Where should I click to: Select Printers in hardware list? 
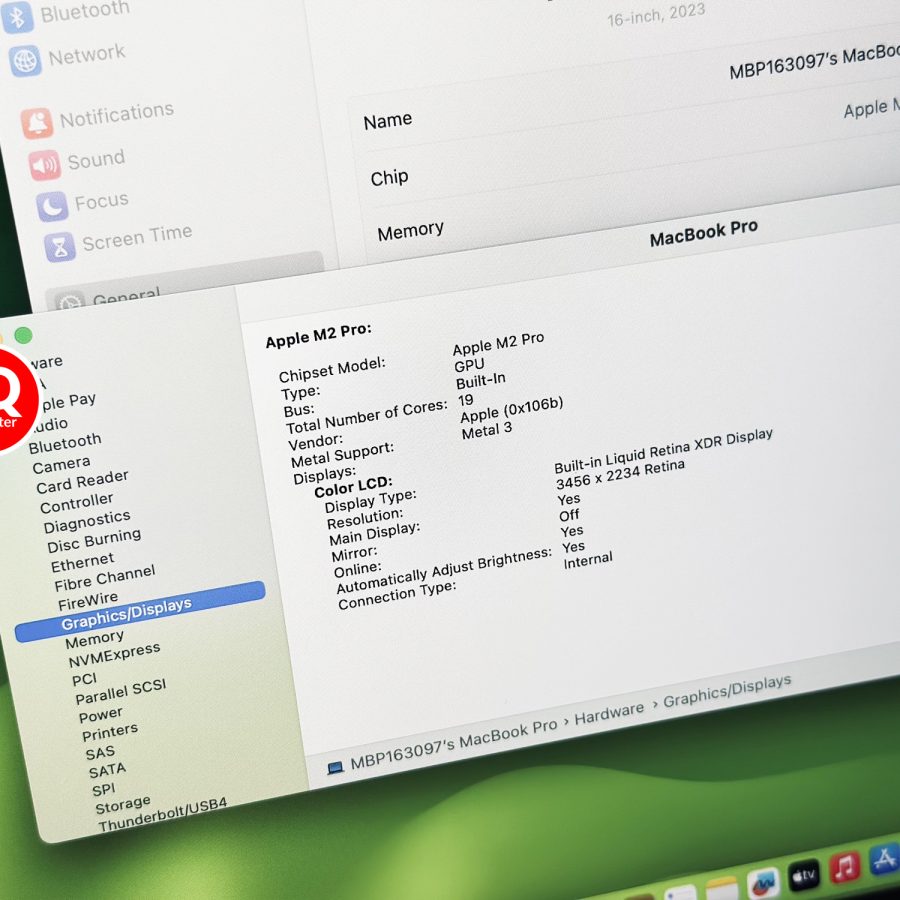coord(110,732)
